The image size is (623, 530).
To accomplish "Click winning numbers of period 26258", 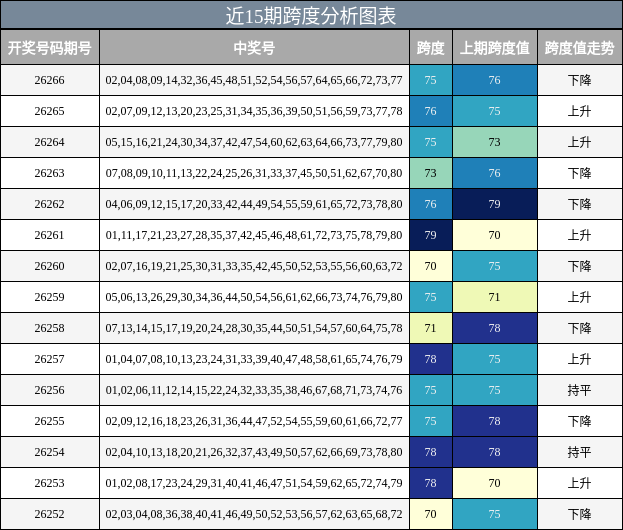I will pyautogui.click(x=254, y=328).
